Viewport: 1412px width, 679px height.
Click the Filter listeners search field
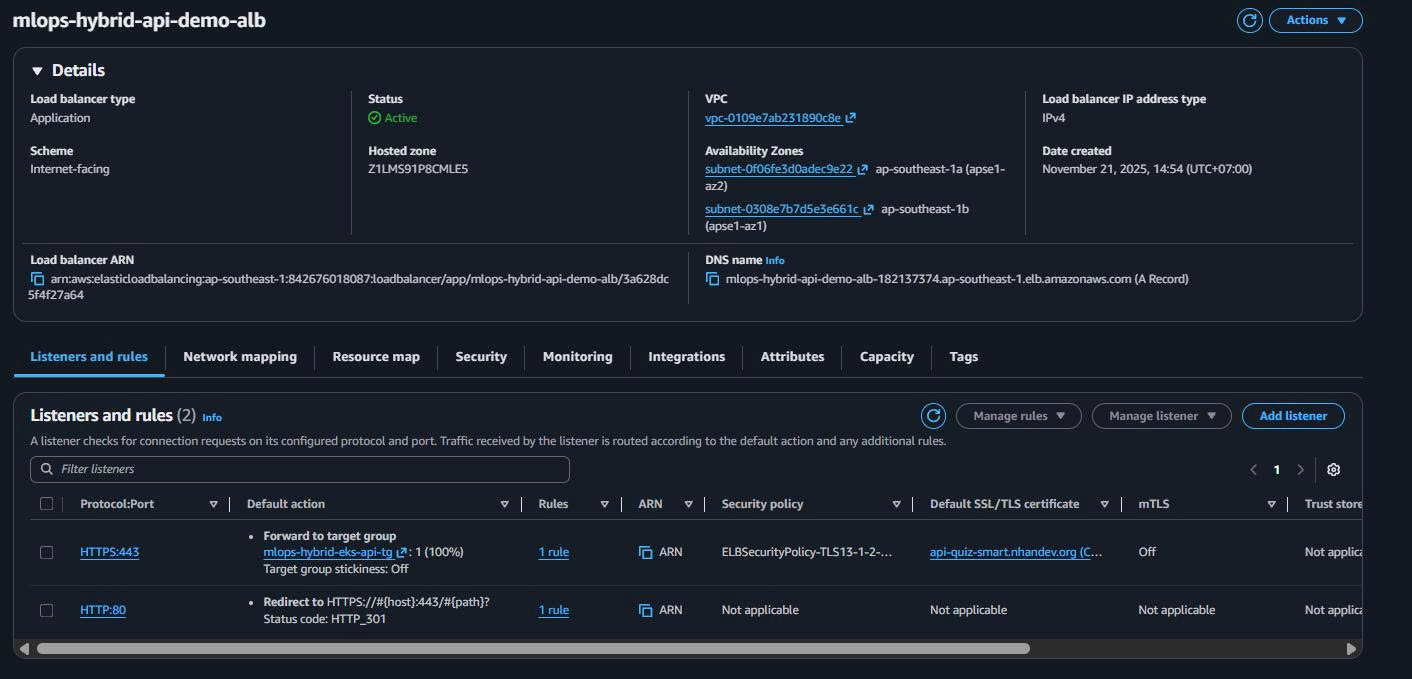click(x=300, y=469)
